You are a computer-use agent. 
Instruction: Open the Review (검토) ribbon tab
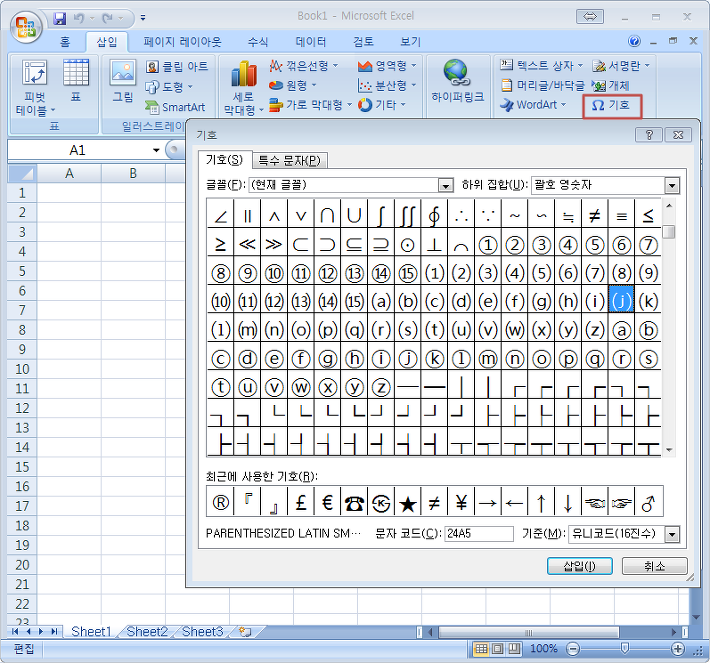pyautogui.click(x=364, y=42)
